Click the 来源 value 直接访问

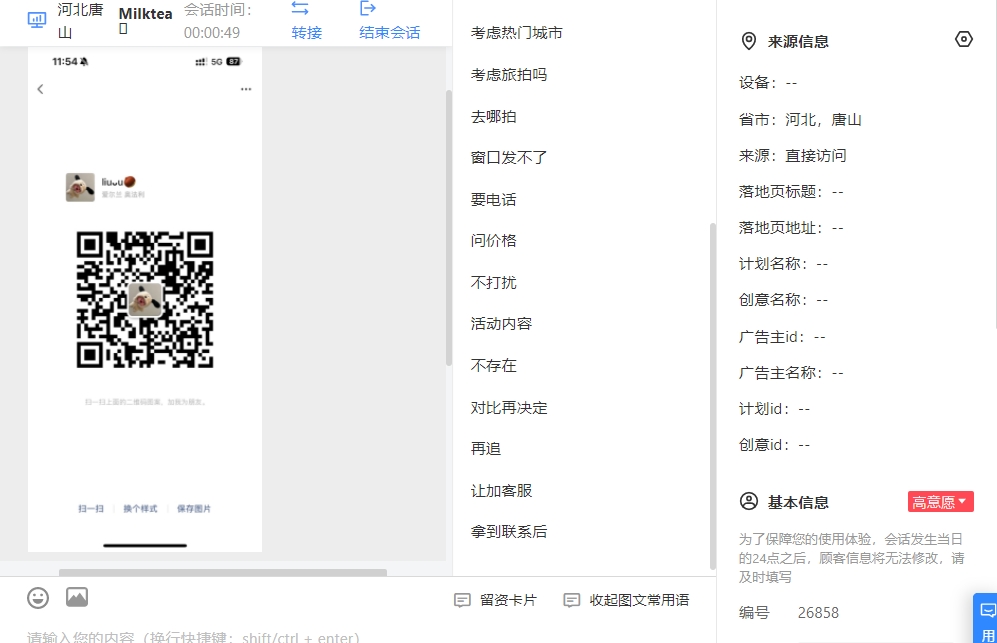coord(816,156)
